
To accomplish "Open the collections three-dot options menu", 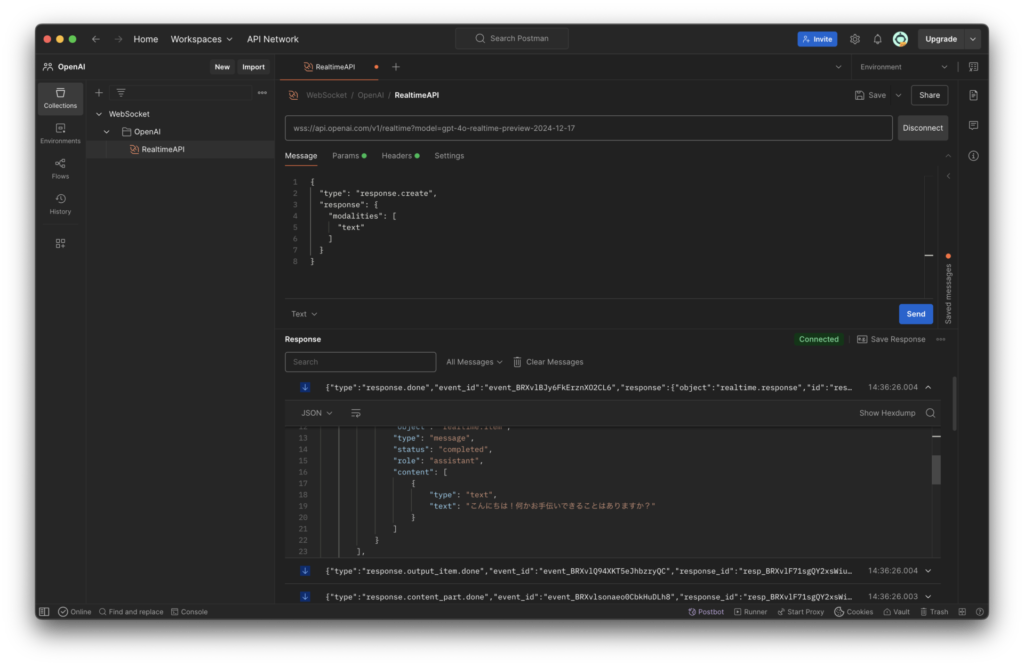I will click(x=262, y=93).
